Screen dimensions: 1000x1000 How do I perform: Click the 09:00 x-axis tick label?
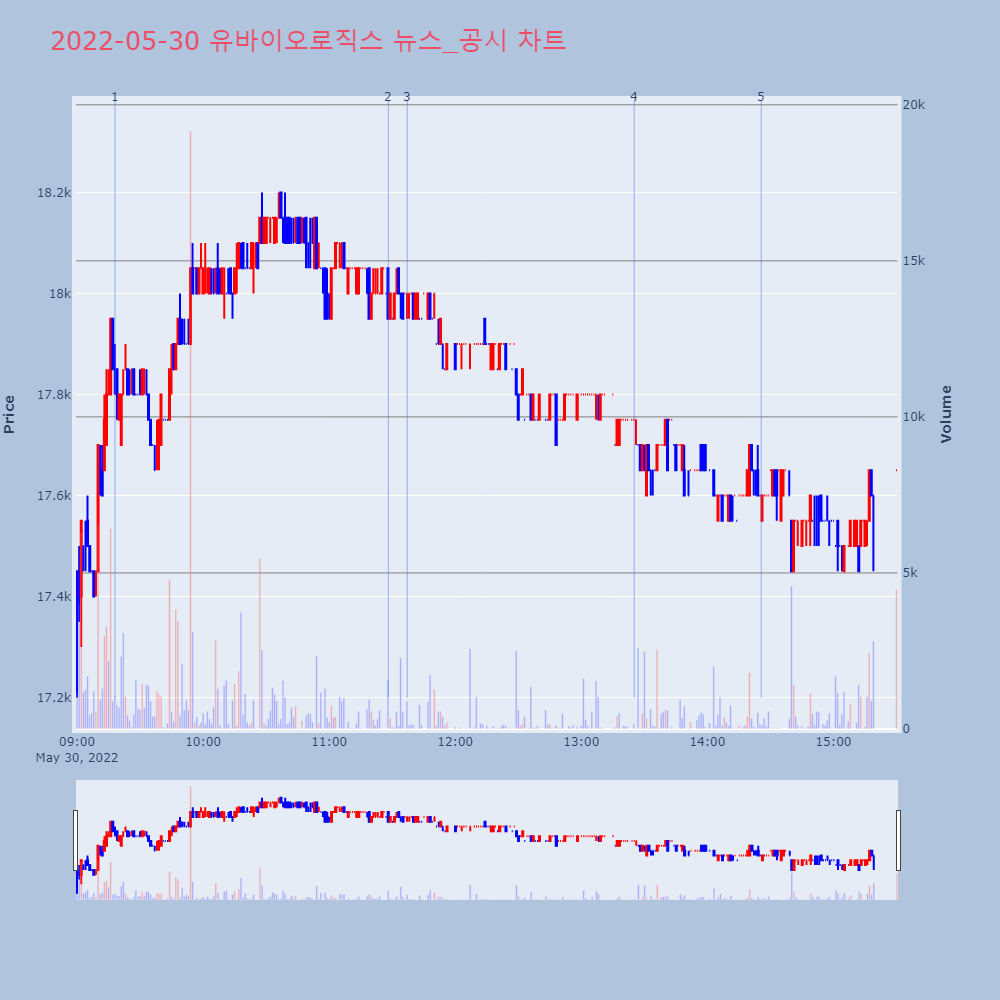click(77, 742)
